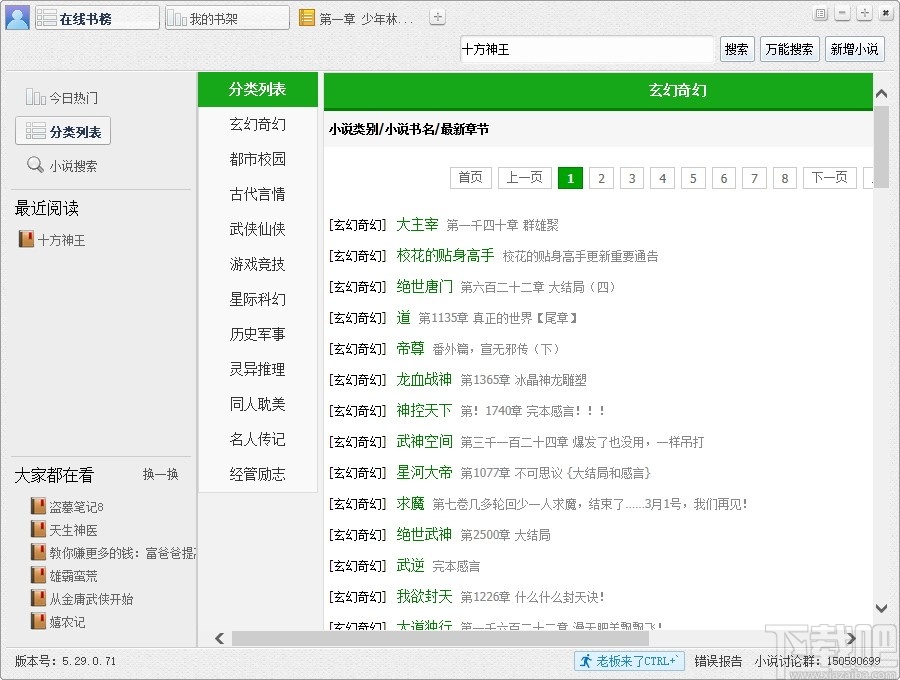Image resolution: width=900 pixels, height=680 pixels.
Task: Open the novel 大主宰
Action: [x=417, y=225]
